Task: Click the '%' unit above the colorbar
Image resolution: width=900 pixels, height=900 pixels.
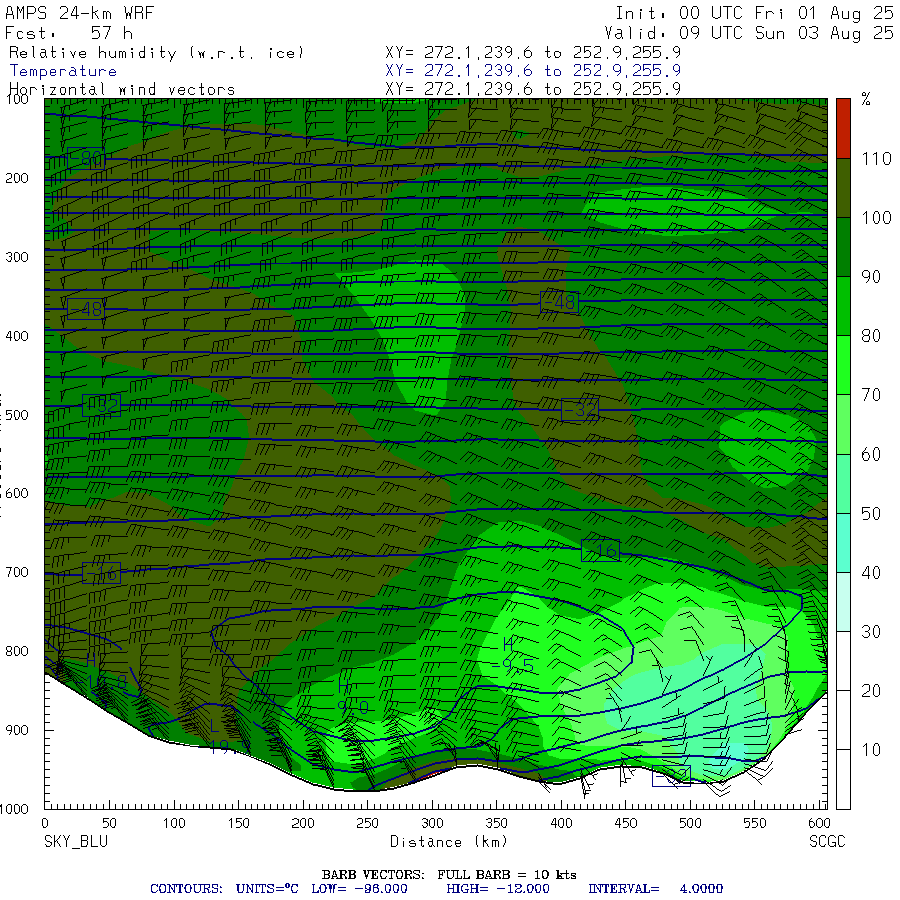Action: [x=866, y=99]
